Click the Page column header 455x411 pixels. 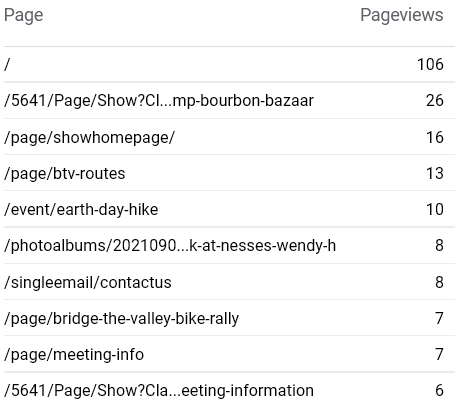[23, 15]
